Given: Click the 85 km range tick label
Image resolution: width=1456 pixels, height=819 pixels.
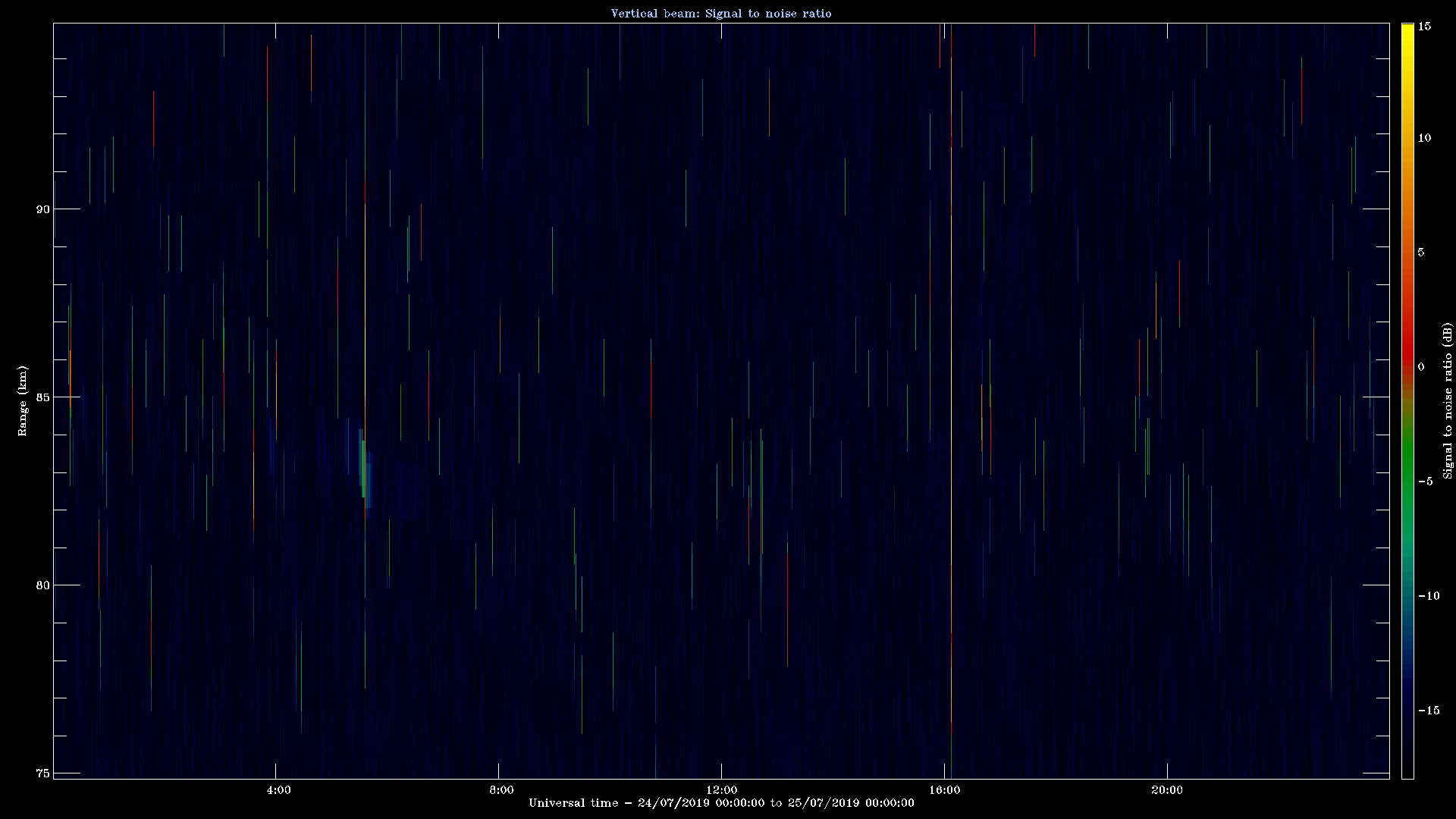Looking at the screenshot, I should click(x=42, y=397).
